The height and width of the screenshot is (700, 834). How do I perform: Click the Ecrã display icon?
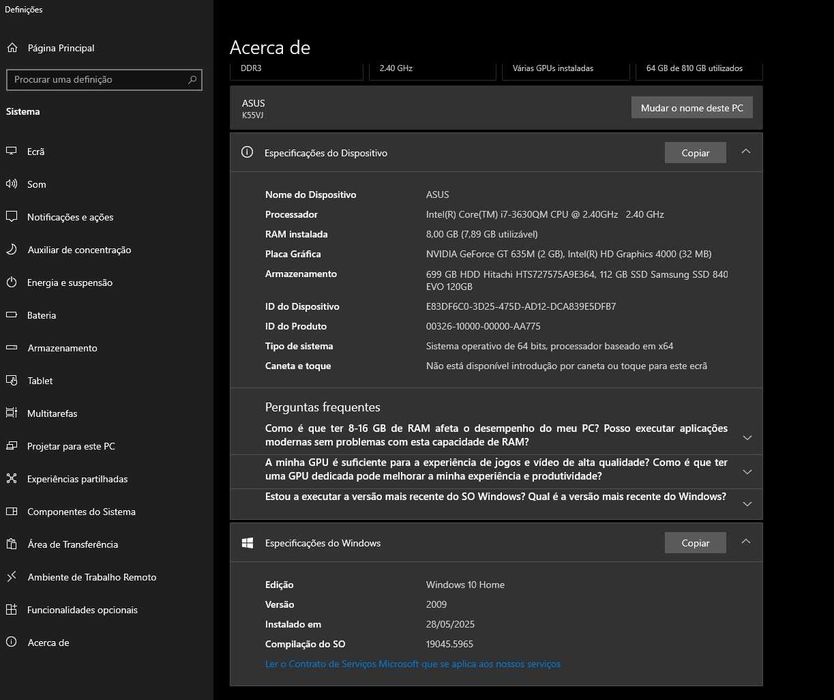pos(12,152)
